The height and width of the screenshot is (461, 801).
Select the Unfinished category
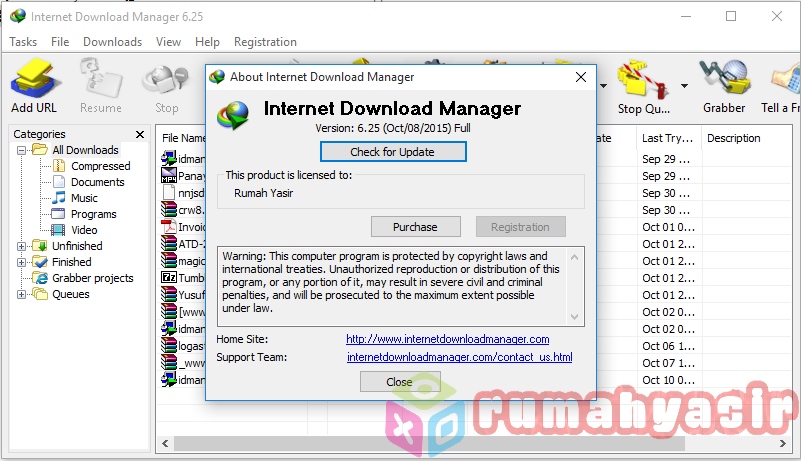[x=77, y=246]
